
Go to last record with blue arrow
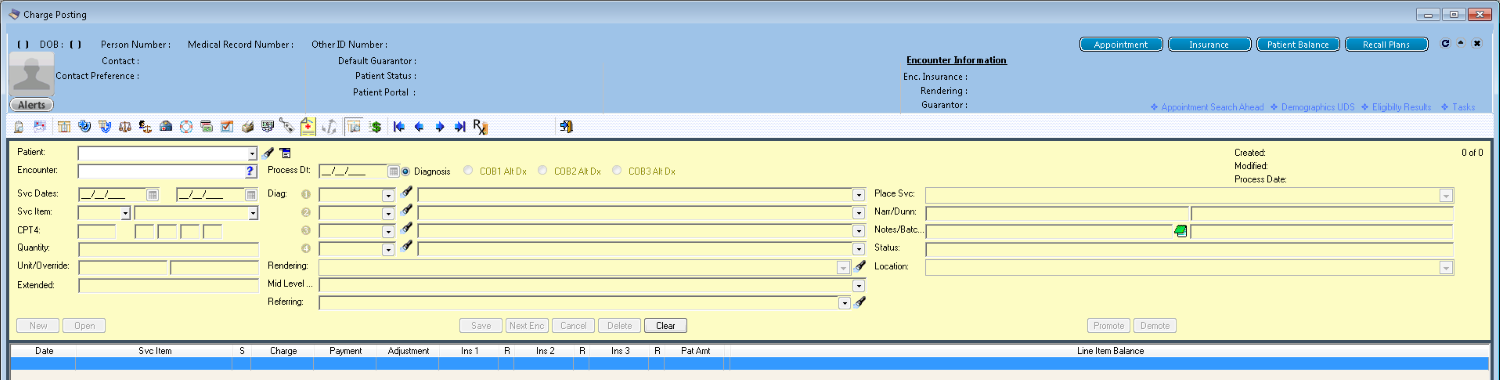click(x=460, y=127)
